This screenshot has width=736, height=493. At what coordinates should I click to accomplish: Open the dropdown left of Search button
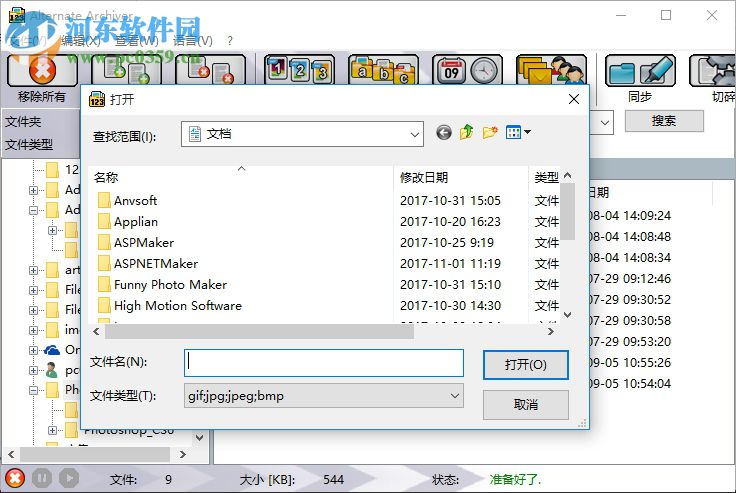(x=604, y=123)
